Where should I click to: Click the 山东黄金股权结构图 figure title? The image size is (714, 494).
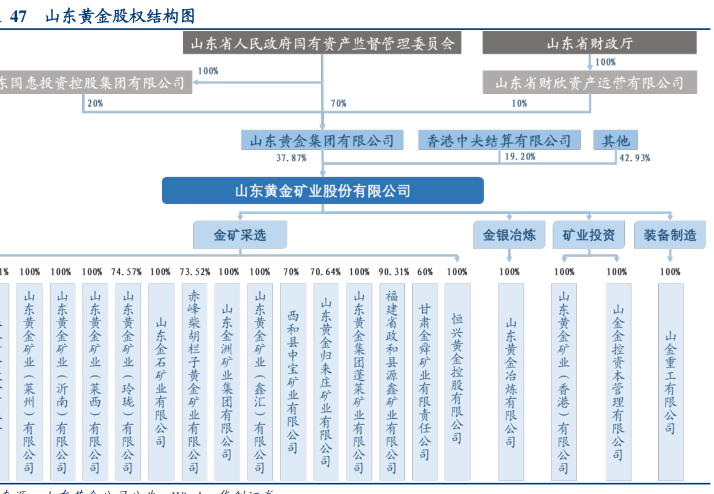[122, 14]
